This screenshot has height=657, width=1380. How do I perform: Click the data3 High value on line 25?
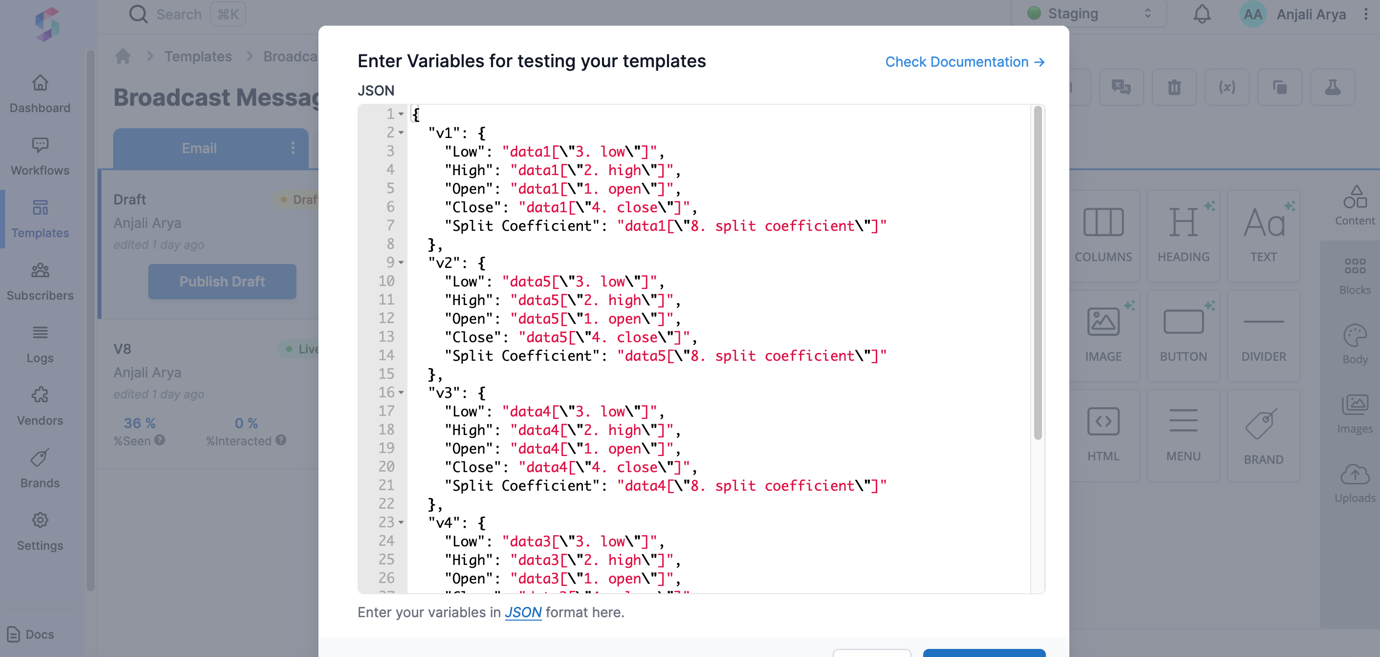(592, 560)
